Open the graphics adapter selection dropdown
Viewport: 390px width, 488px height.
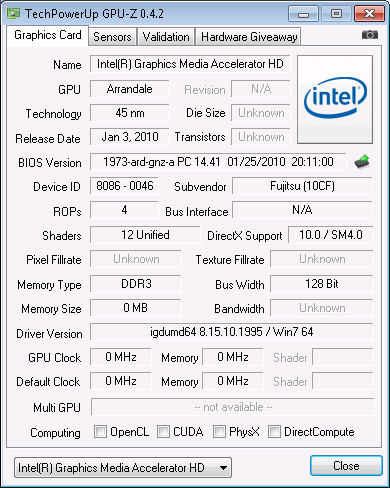pos(123,468)
